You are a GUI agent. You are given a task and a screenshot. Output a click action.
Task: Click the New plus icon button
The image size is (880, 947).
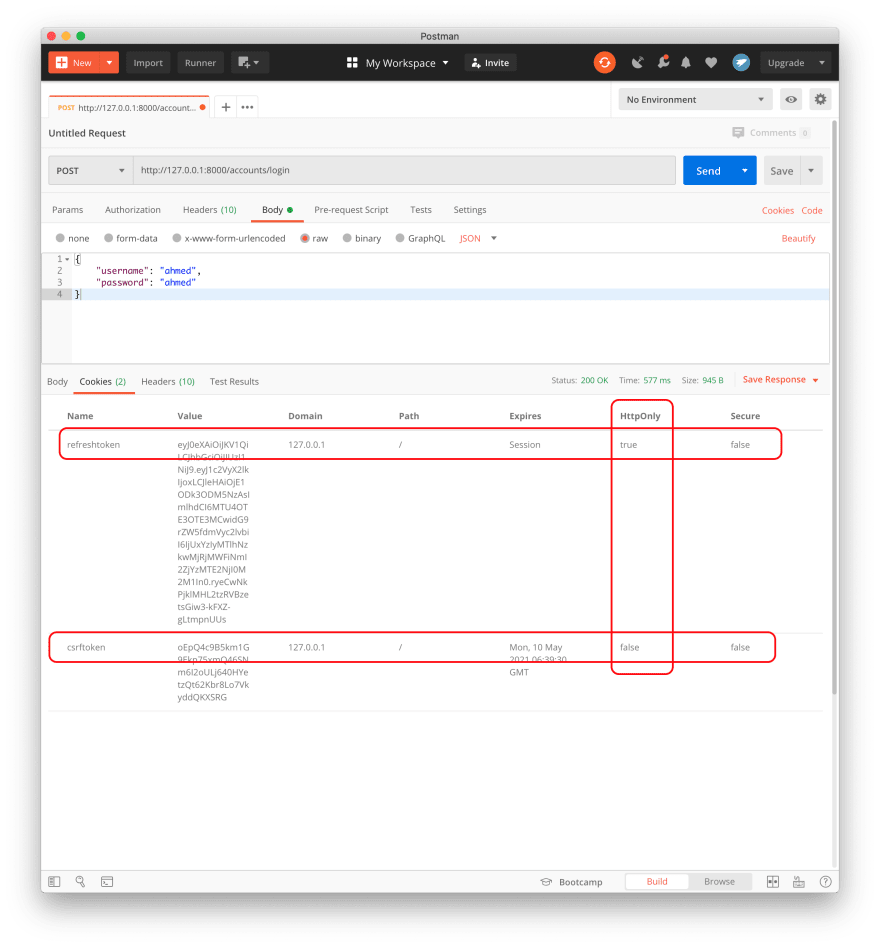(62, 62)
